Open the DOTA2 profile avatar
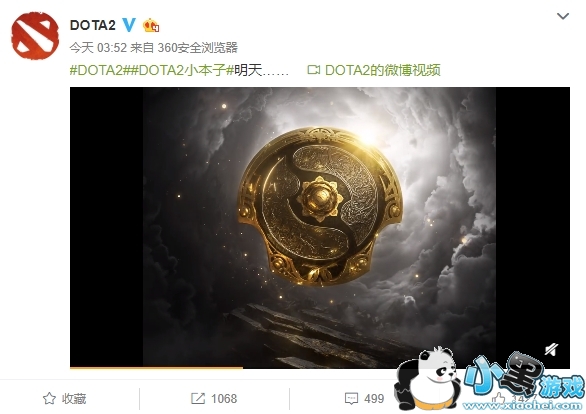The height and width of the screenshot is (414, 586). [x=35, y=35]
